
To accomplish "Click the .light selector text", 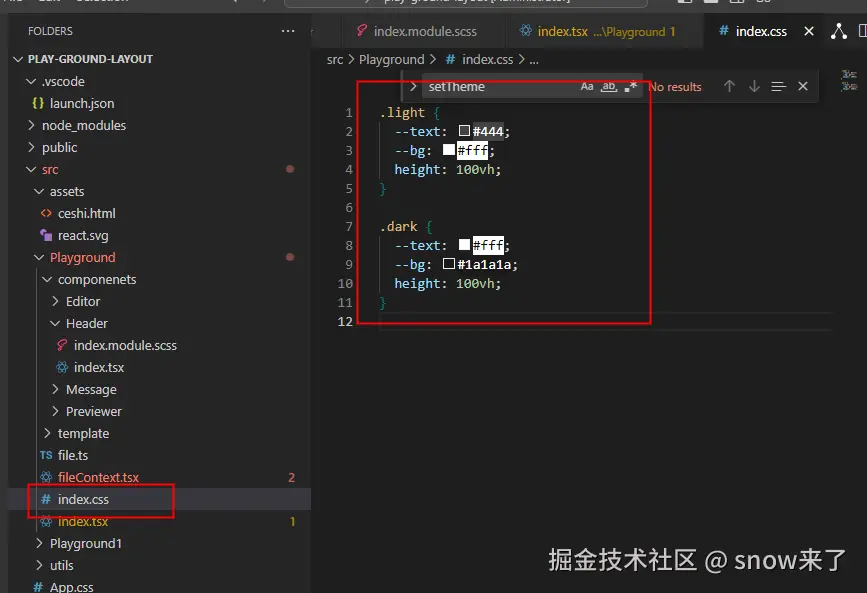I will [402, 113].
